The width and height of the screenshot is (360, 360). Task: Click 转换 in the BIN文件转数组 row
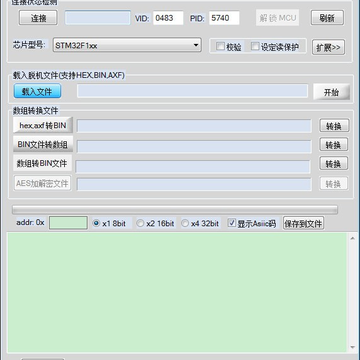[x=334, y=145]
